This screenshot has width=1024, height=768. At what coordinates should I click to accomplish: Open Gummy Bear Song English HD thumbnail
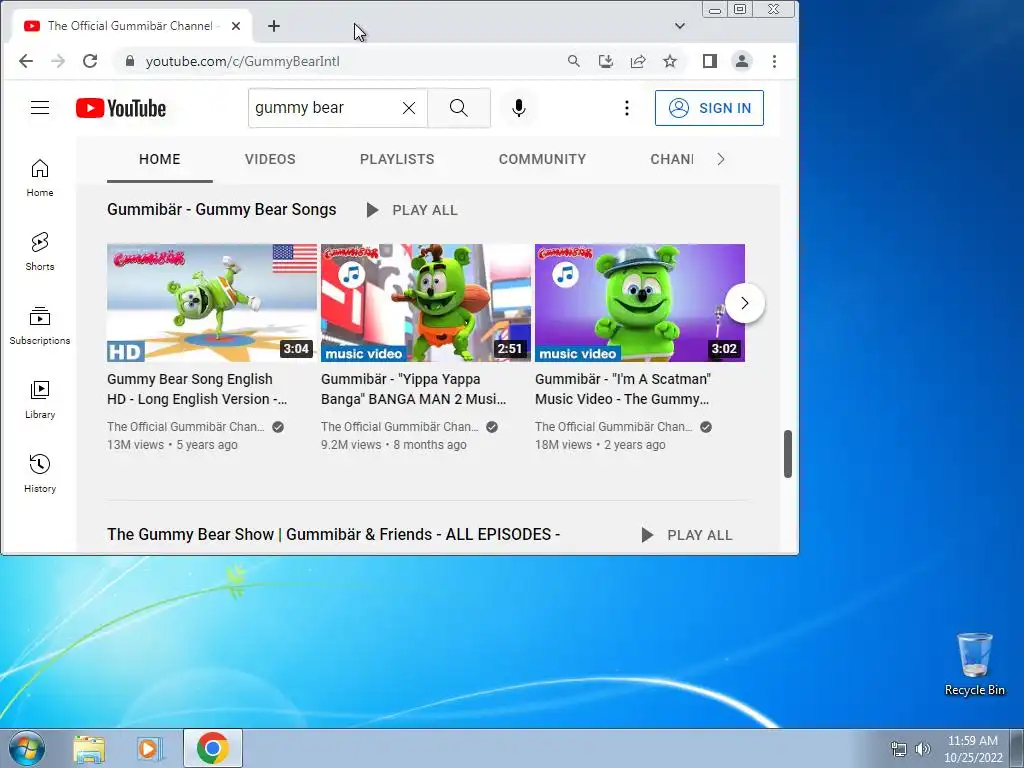212,303
